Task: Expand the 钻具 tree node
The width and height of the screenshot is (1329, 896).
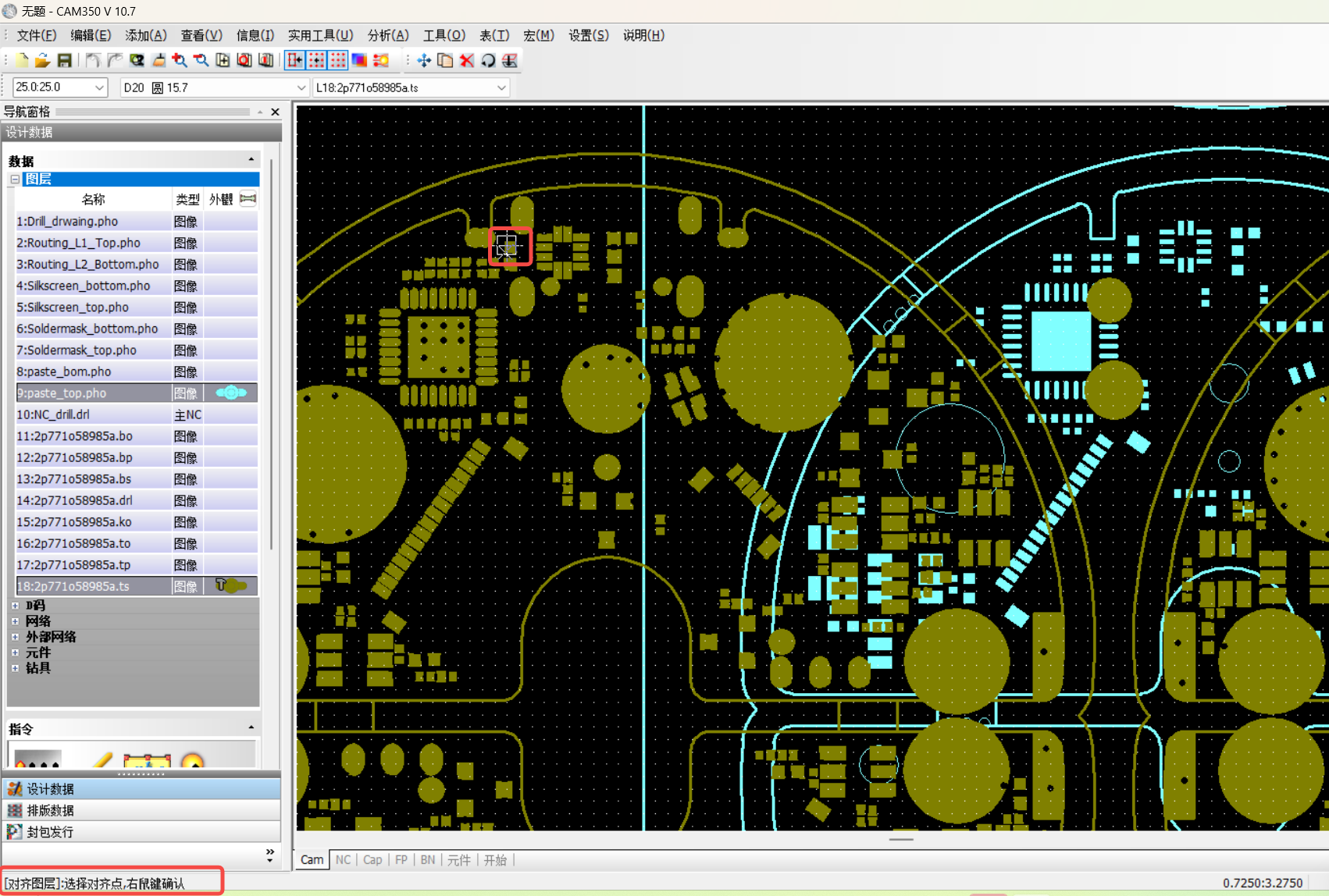Action: click(15, 668)
